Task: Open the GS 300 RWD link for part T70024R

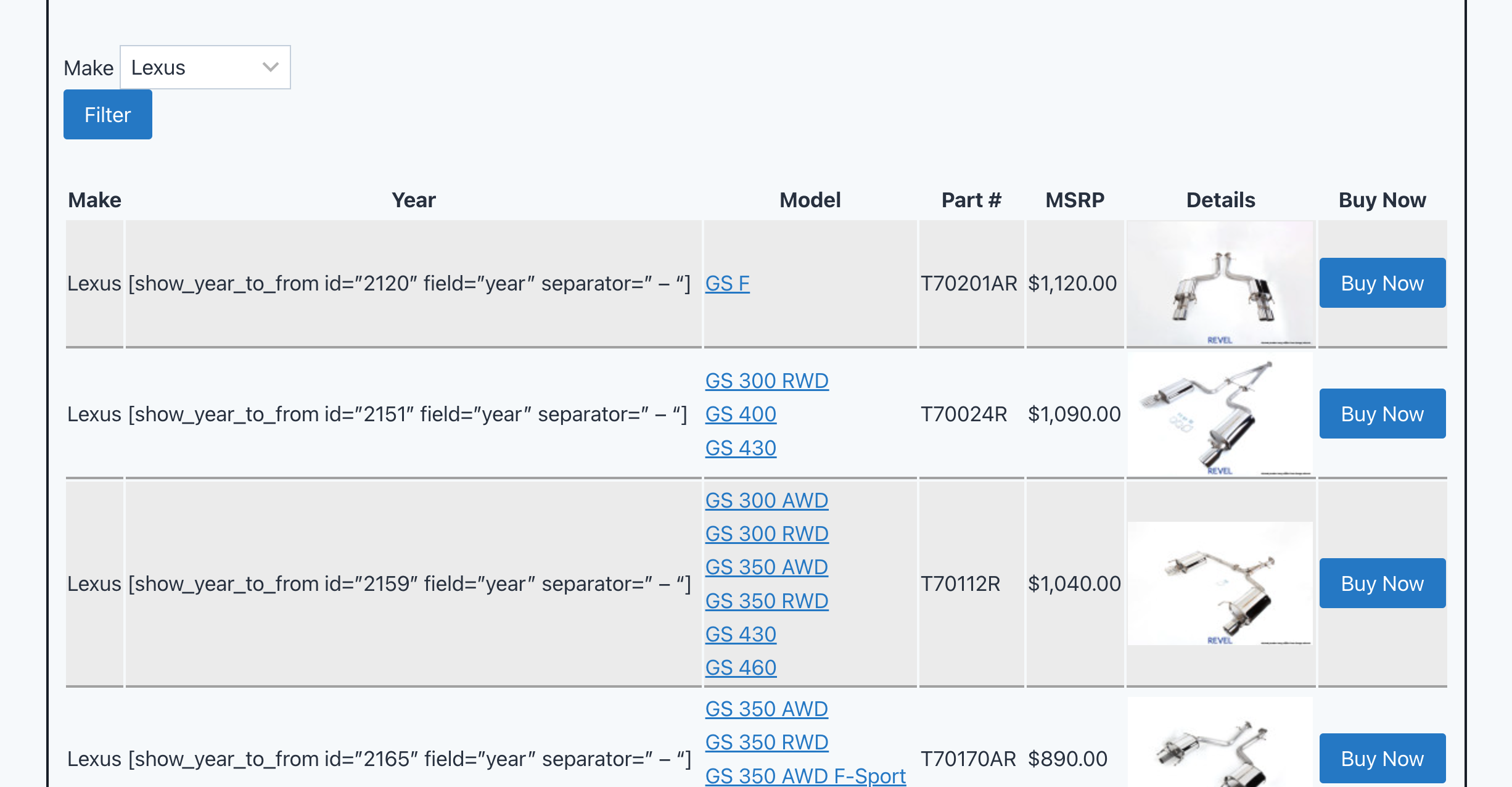Action: pos(767,381)
